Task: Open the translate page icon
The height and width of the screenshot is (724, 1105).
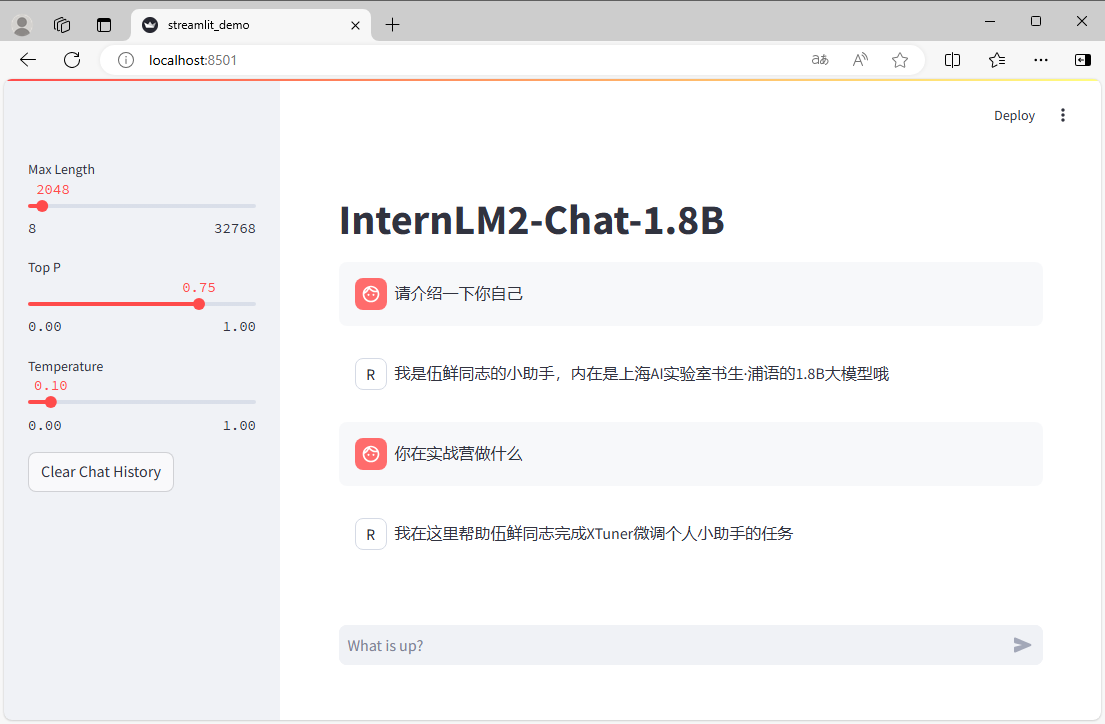Action: pyautogui.click(x=820, y=60)
